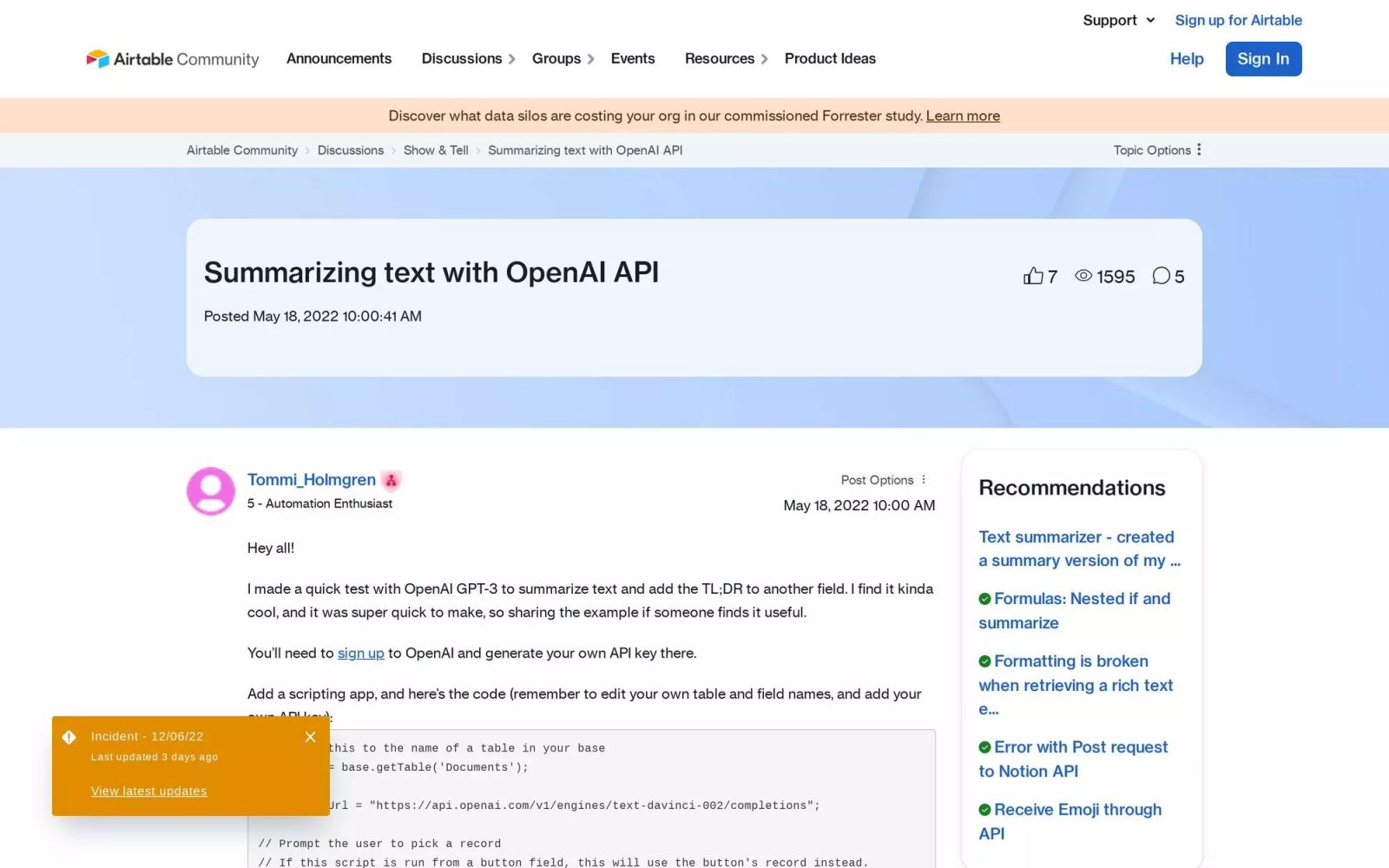1389x868 pixels.
Task: Open Learn more link in banner
Action: coord(963,115)
